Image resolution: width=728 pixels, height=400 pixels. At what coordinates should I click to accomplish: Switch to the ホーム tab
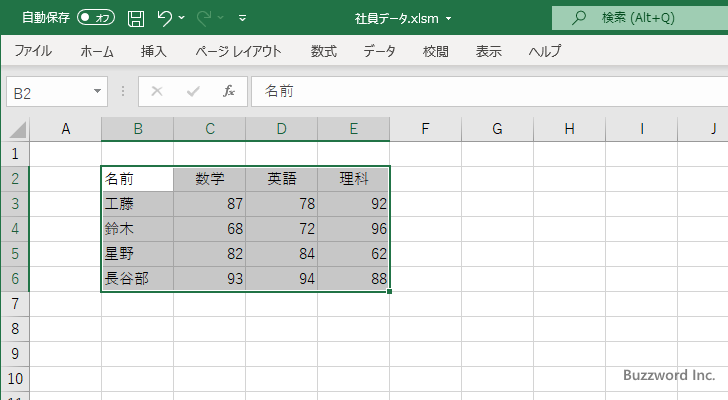tap(97, 51)
